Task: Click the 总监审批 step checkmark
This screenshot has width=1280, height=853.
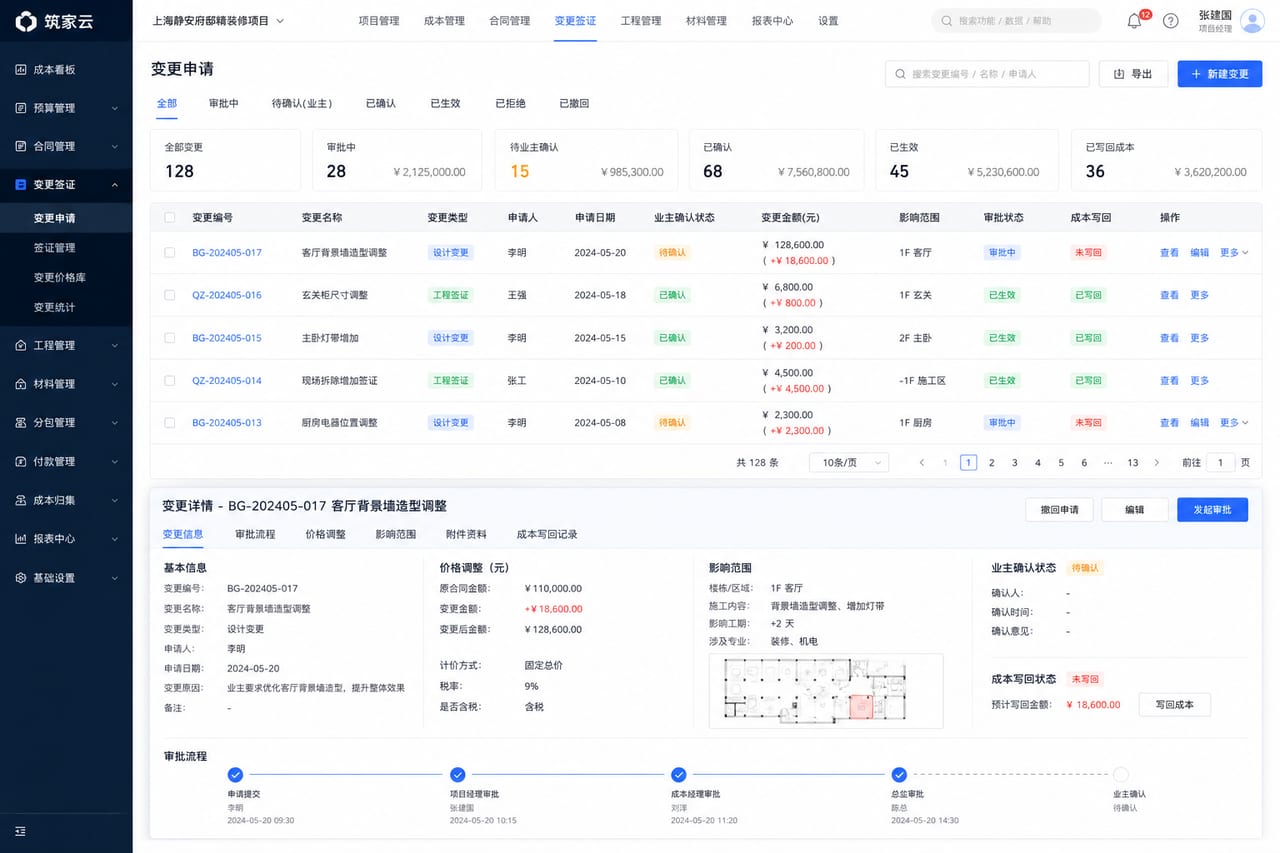Action: (899, 775)
